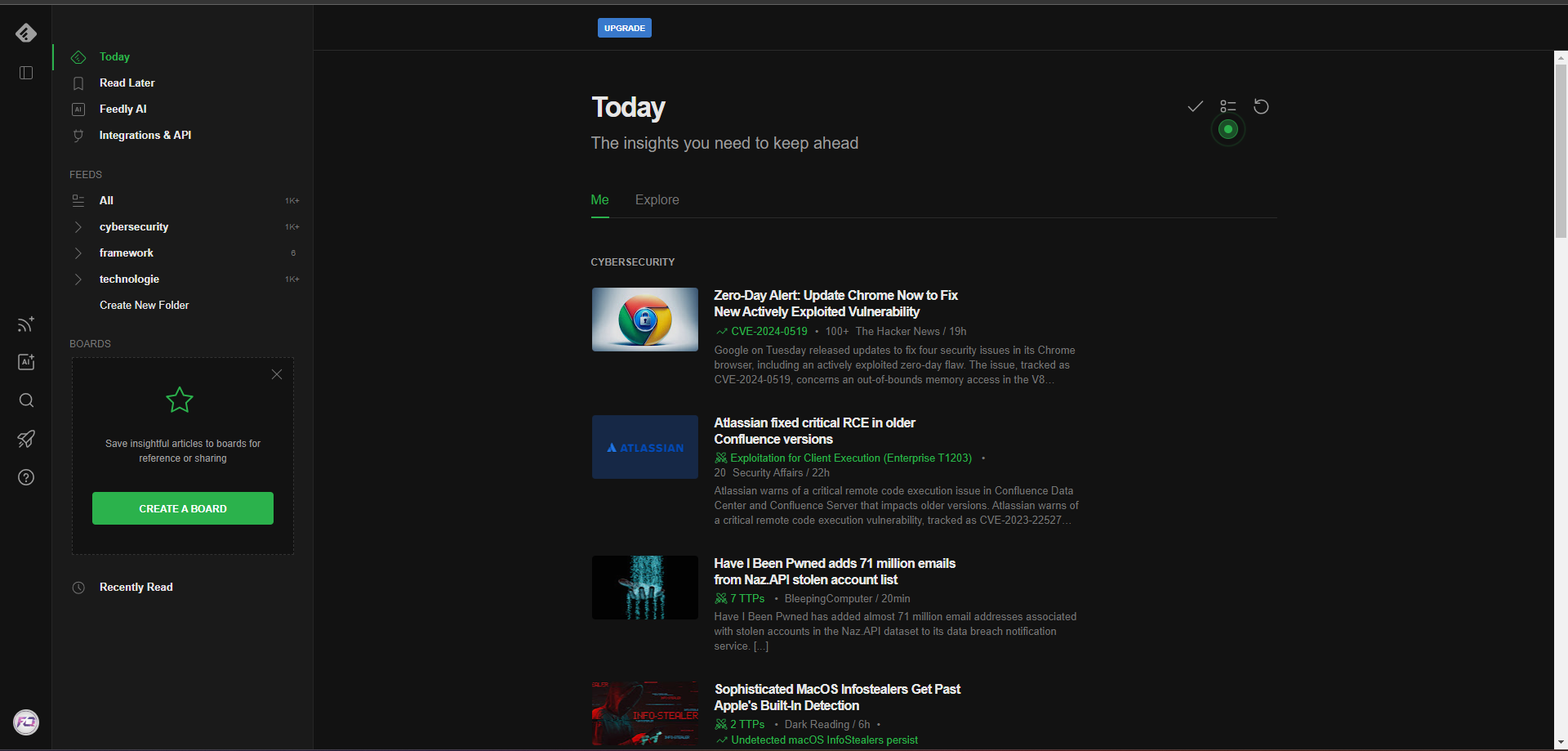Select the AI Feeds icon
This screenshot has width=1568, height=751.
point(25,362)
